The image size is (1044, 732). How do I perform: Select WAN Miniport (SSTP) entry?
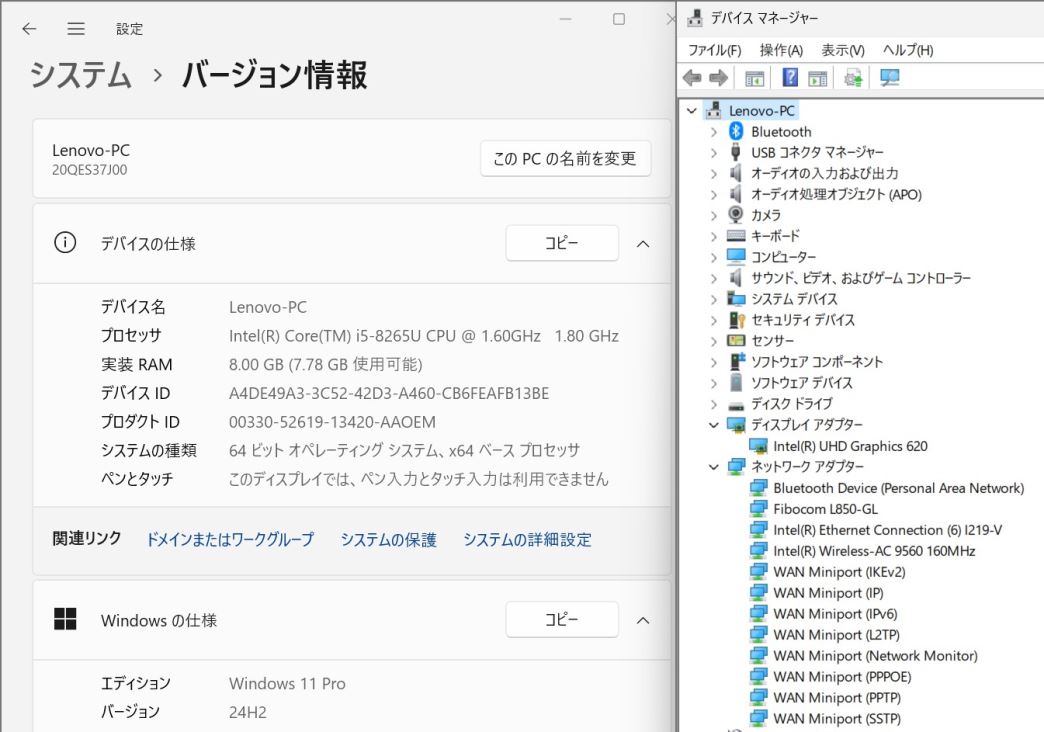click(x=837, y=719)
